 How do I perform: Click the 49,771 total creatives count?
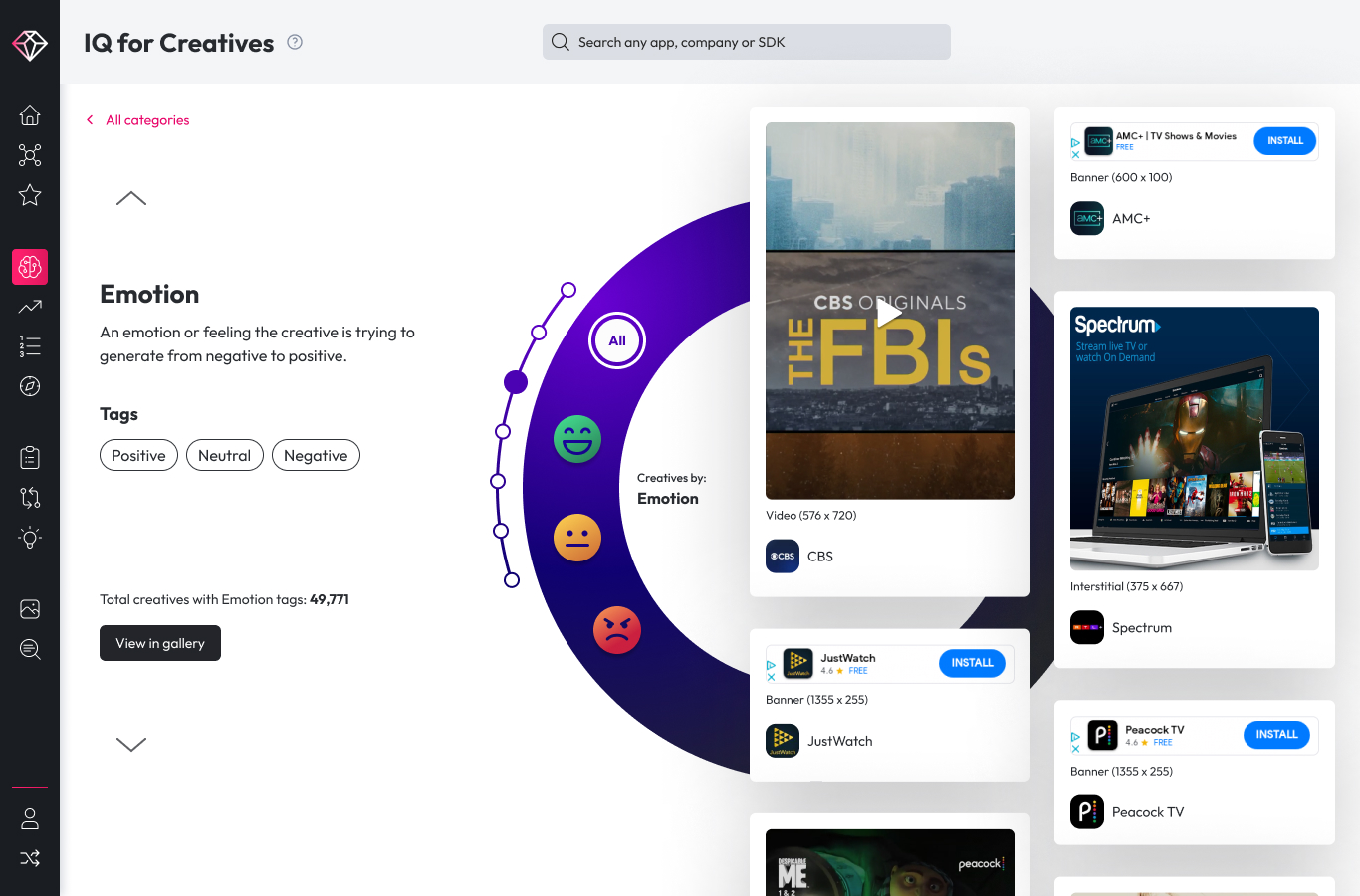coord(330,599)
